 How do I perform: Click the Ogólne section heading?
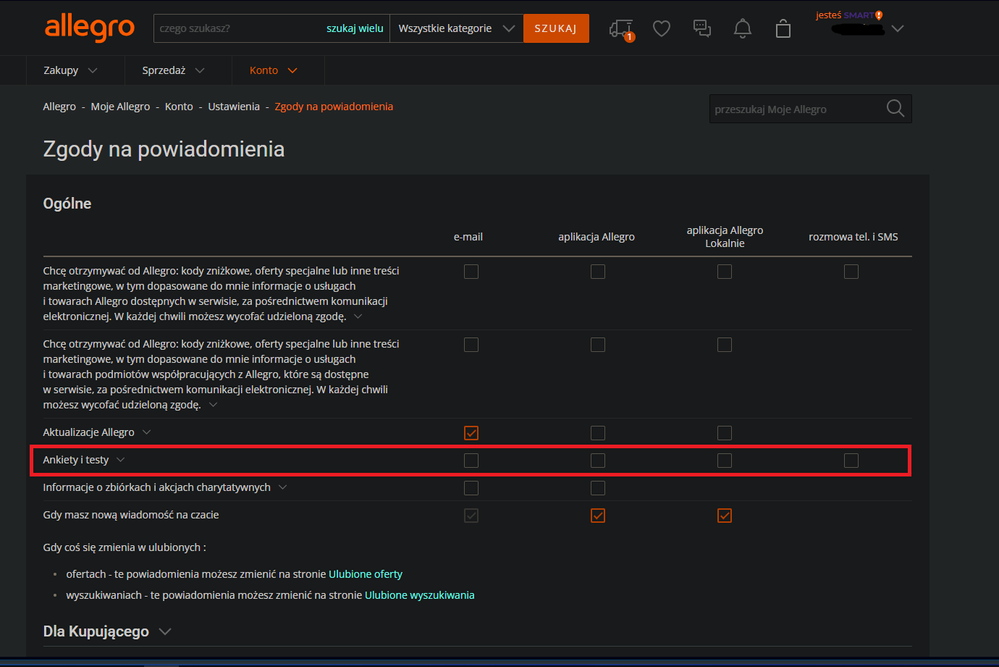pyautogui.click(x=67, y=204)
